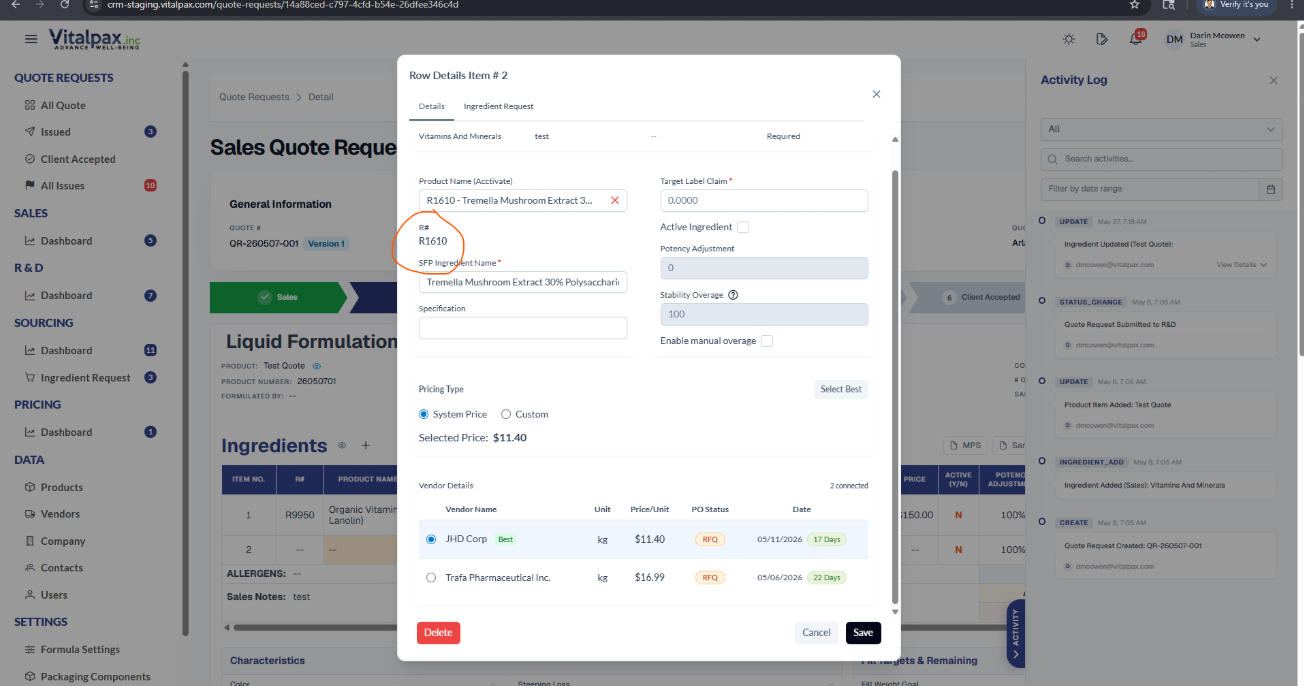Viewport: 1304px width, 686px height.
Task: Open Ingredient Request in the Sourcing section
Action: pos(85,378)
